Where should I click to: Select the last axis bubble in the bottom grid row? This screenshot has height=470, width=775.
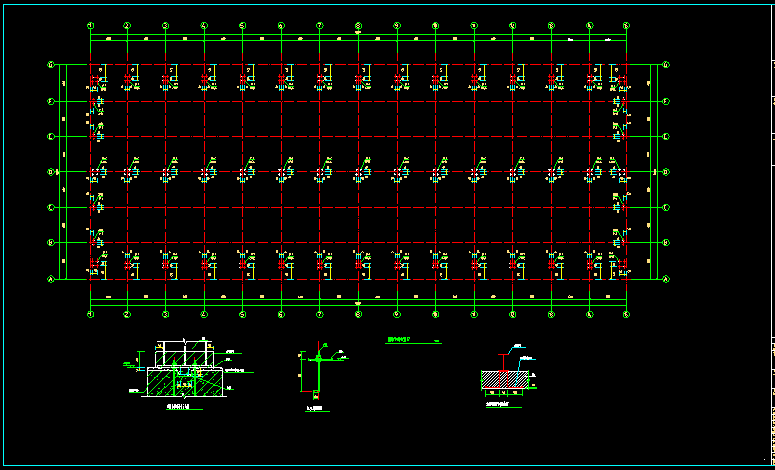(626, 315)
